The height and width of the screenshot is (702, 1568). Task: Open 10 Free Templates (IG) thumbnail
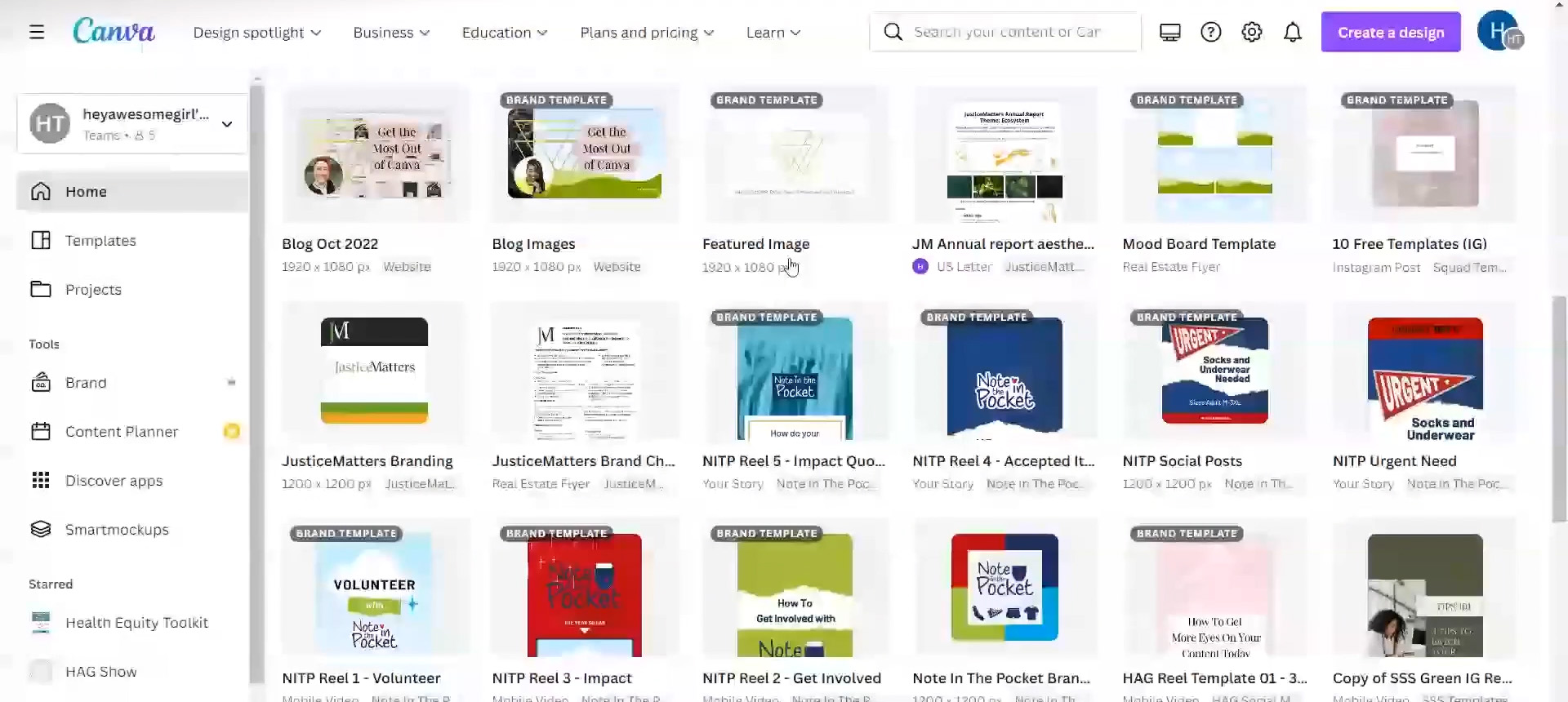point(1425,154)
